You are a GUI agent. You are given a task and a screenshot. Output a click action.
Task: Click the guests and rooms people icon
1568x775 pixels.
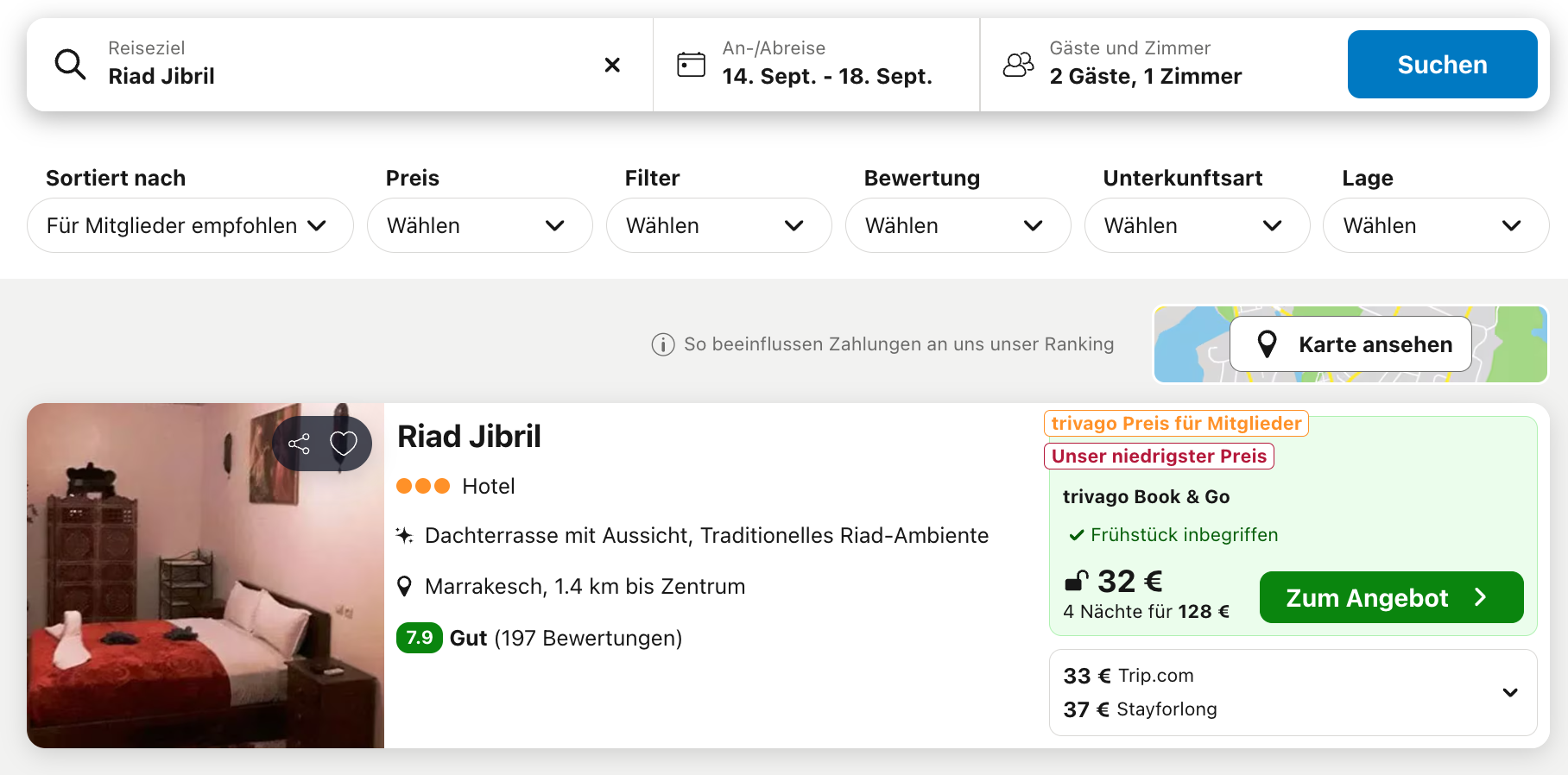coord(1019,65)
